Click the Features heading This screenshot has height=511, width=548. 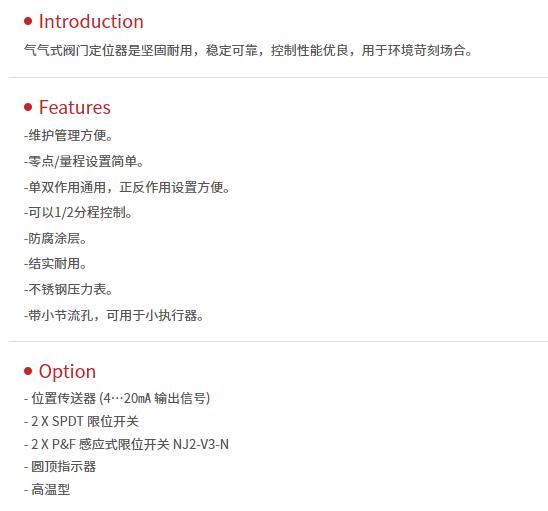[x=75, y=107]
